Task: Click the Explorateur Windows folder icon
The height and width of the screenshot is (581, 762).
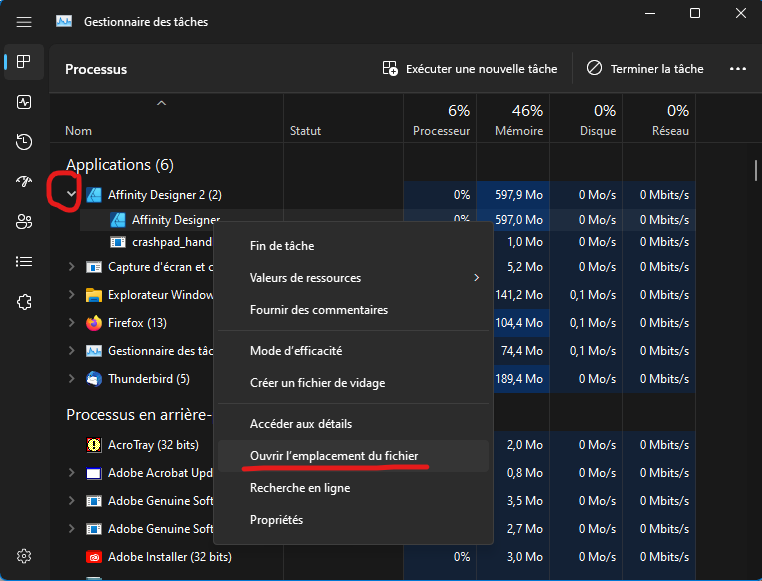Action: click(94, 295)
